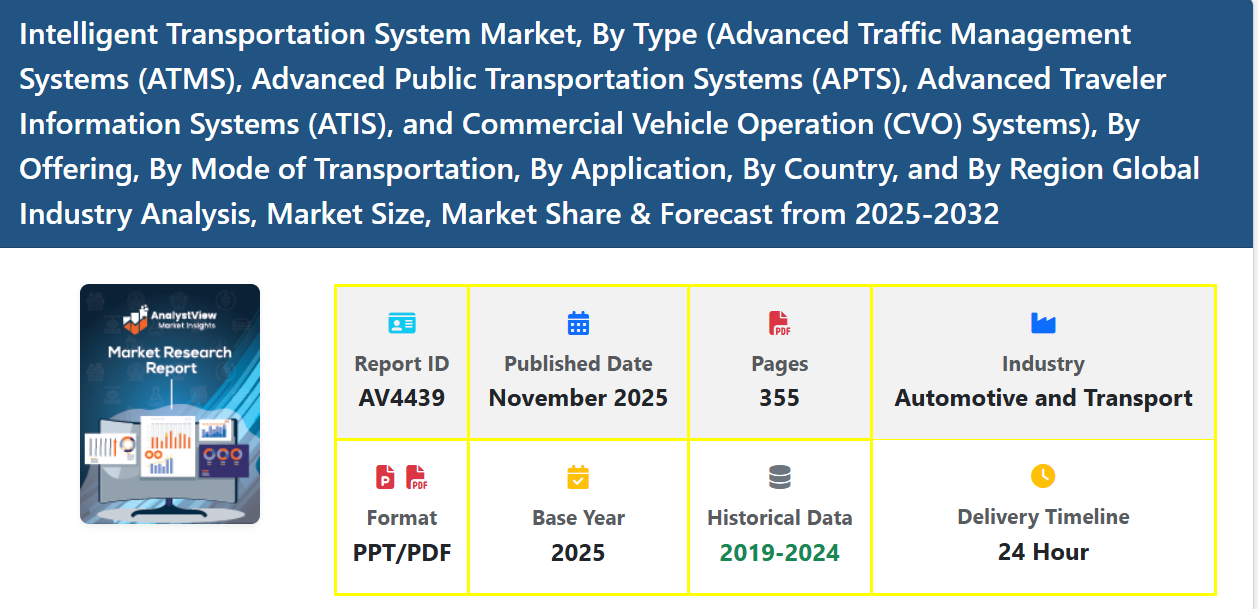Click the November 2025 published date
The height and width of the screenshot is (609, 1258).
pyautogui.click(x=578, y=398)
